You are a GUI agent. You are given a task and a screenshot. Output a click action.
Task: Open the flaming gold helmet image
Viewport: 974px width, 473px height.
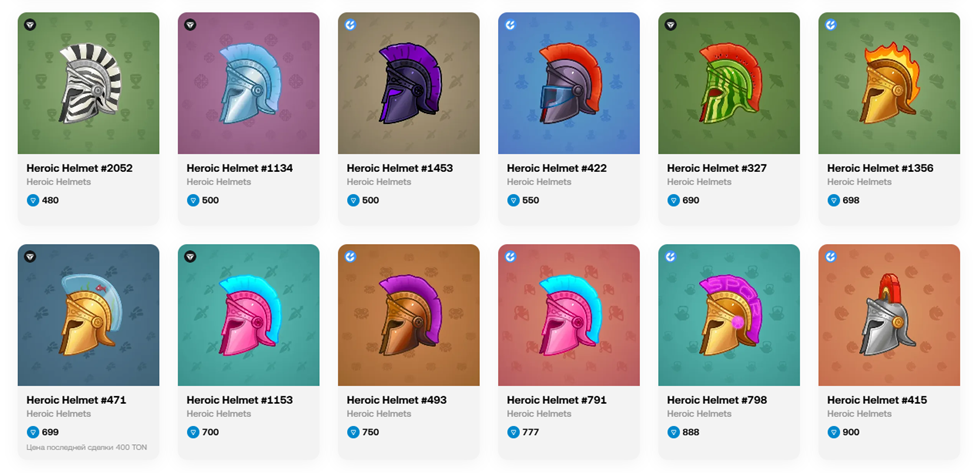[888, 84]
